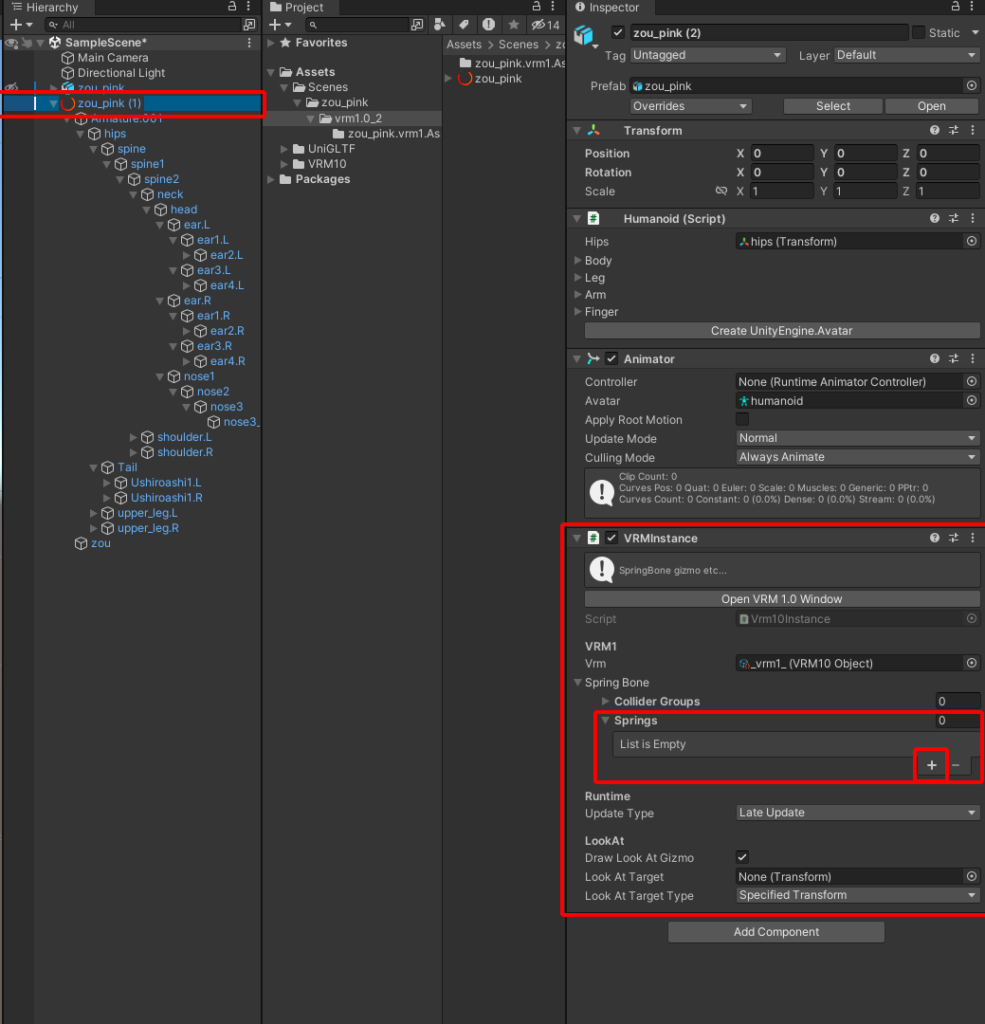Open the Animator presets icon
Image resolution: width=985 pixels, height=1024 pixels.
[x=952, y=358]
